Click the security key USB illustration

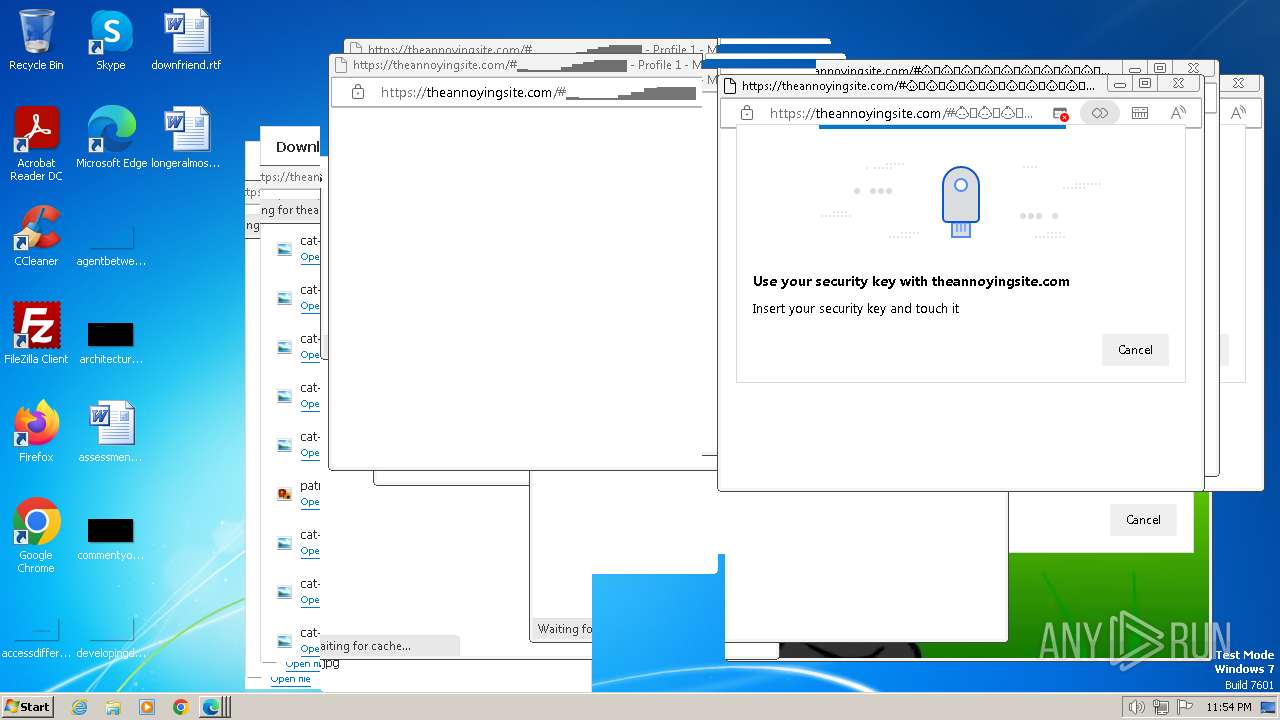pyautogui.click(x=960, y=201)
